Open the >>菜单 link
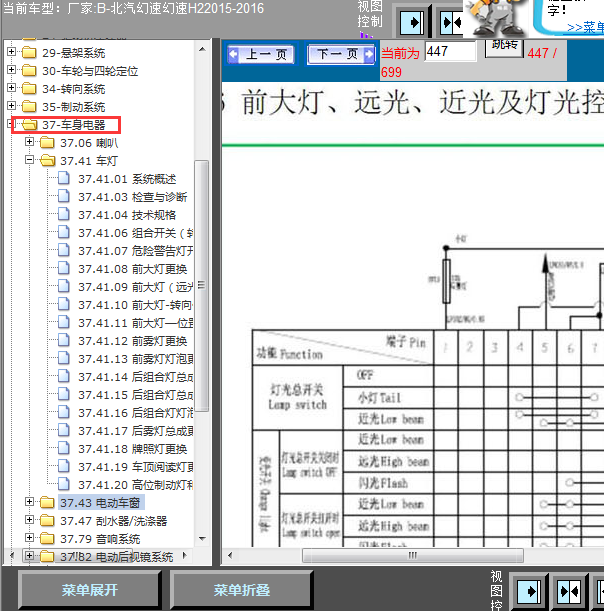 pyautogui.click(x=586, y=27)
